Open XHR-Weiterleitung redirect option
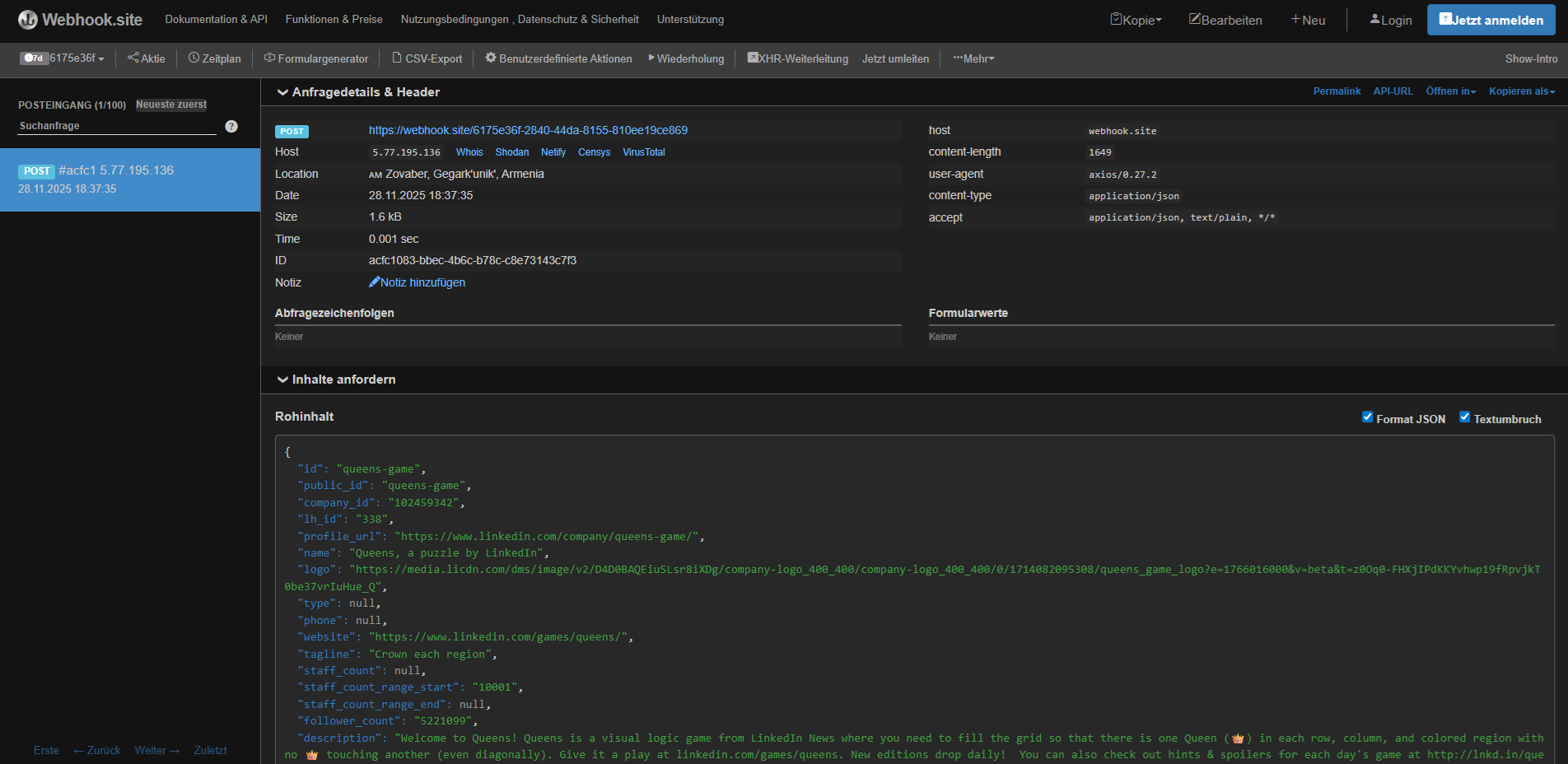Screen dimensions: 1568x764 click(x=797, y=58)
